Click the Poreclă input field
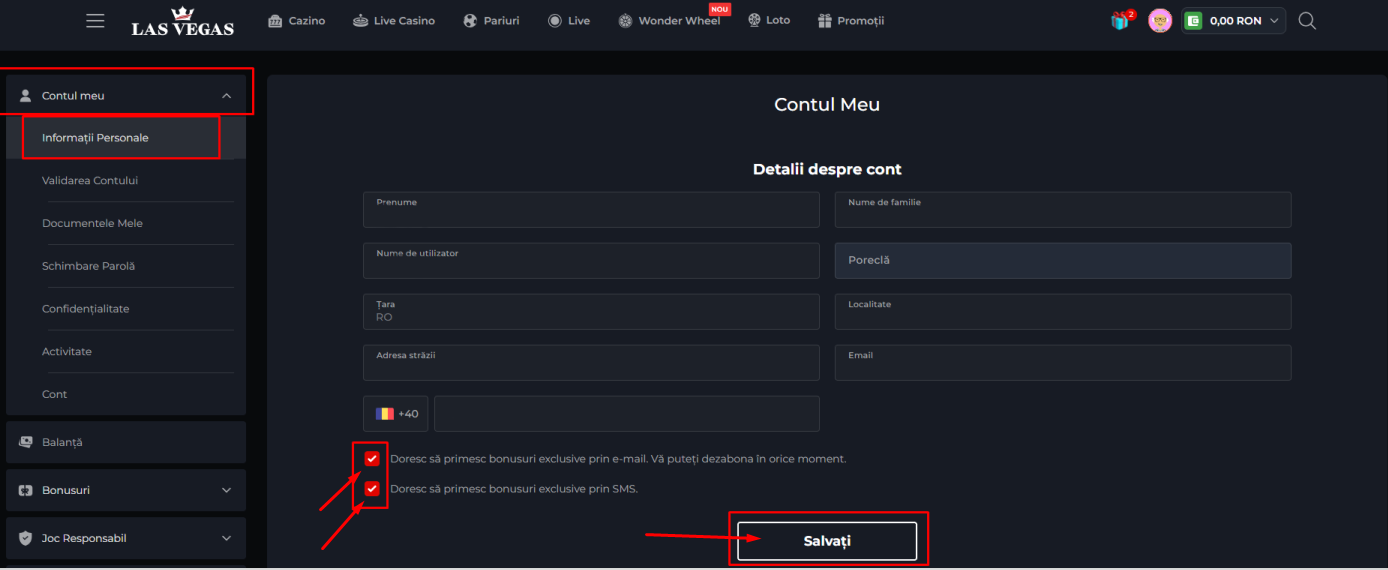This screenshot has width=1388, height=570. (x=1062, y=261)
